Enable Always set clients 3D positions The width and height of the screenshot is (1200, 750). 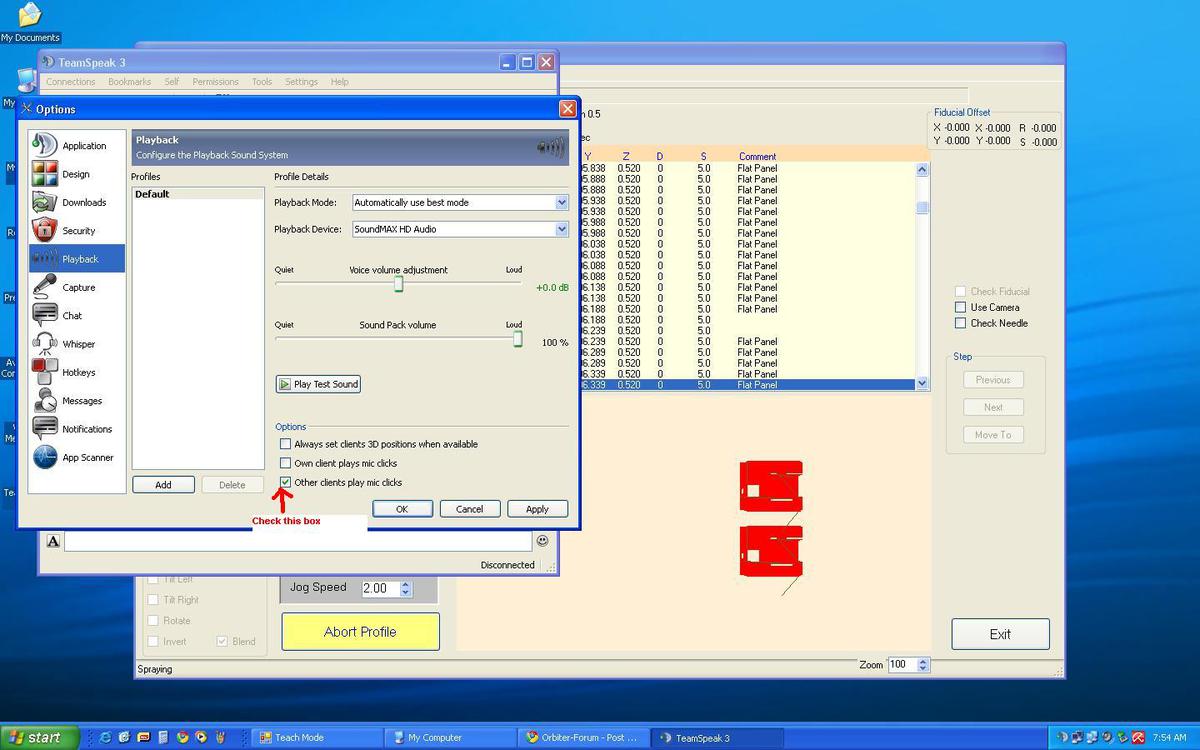pyautogui.click(x=285, y=444)
